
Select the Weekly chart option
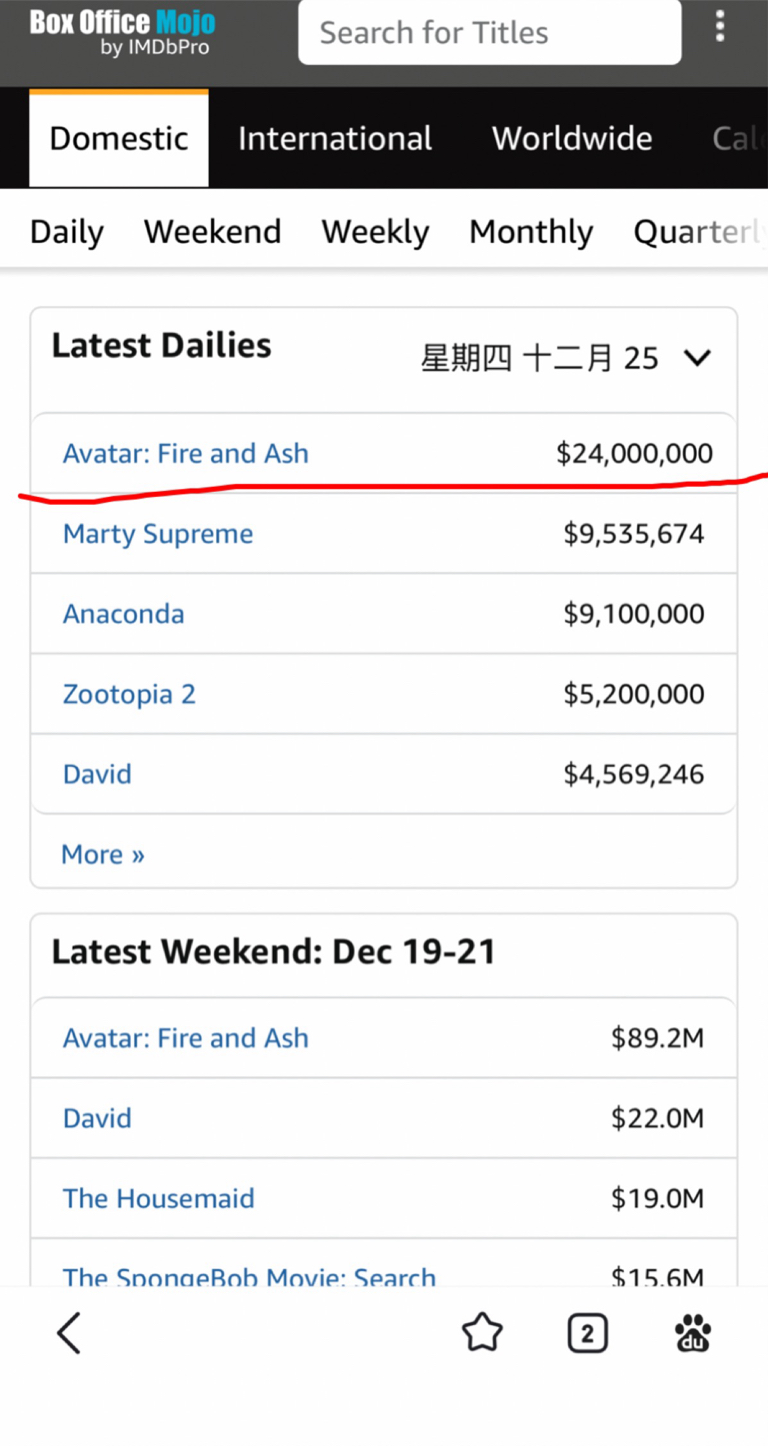click(375, 232)
